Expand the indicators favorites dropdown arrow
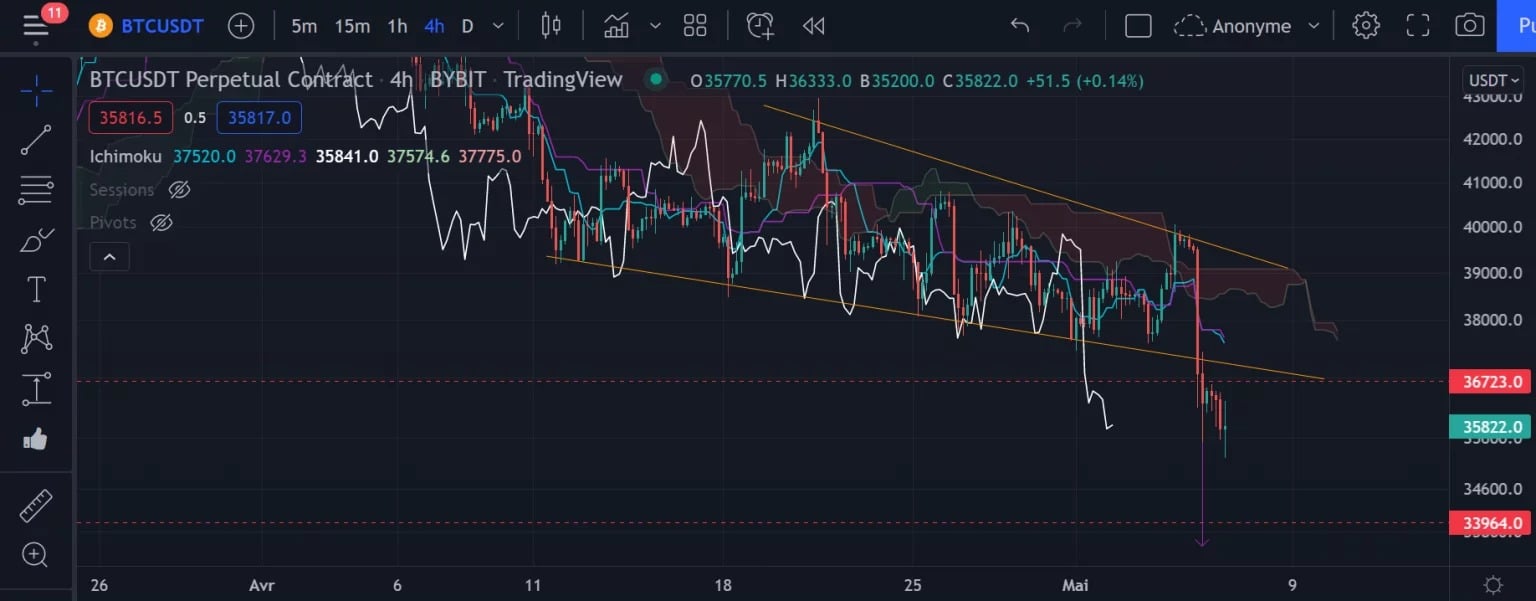 point(655,26)
